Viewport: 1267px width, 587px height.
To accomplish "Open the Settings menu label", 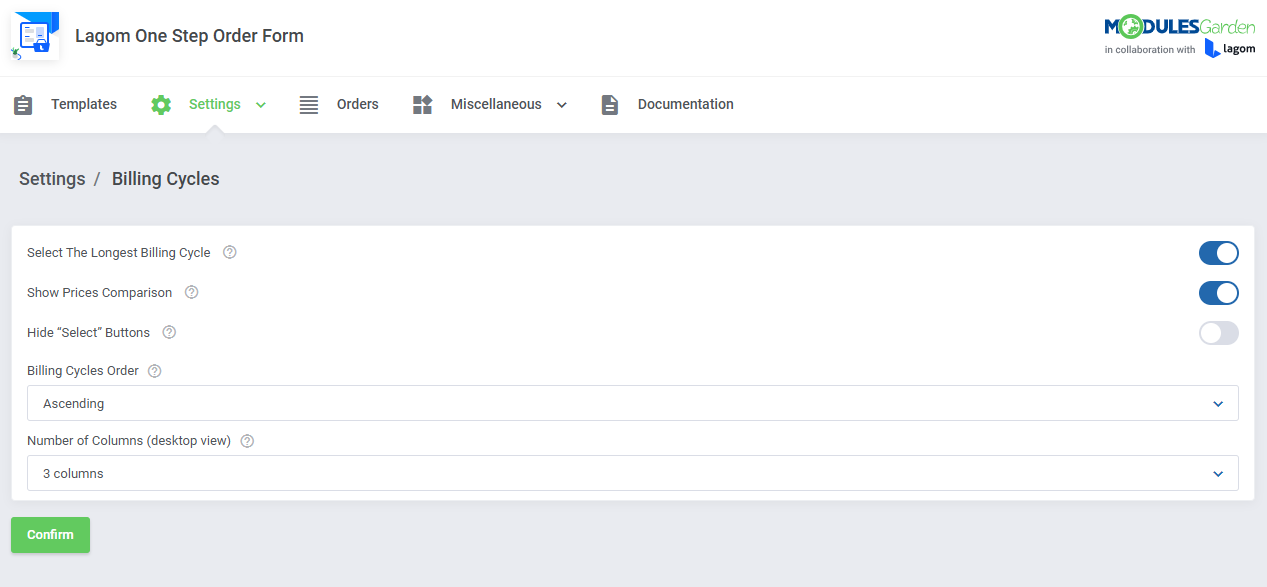I will pos(215,104).
